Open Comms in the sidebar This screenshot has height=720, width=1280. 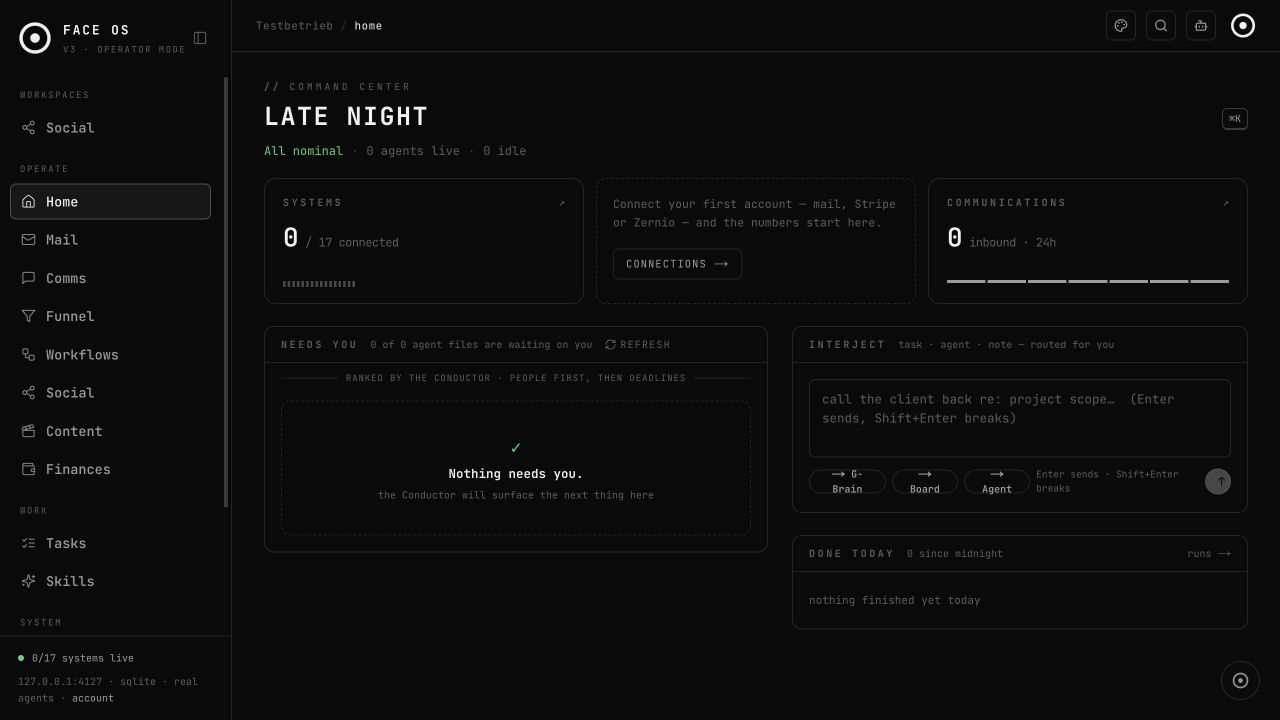click(110, 278)
